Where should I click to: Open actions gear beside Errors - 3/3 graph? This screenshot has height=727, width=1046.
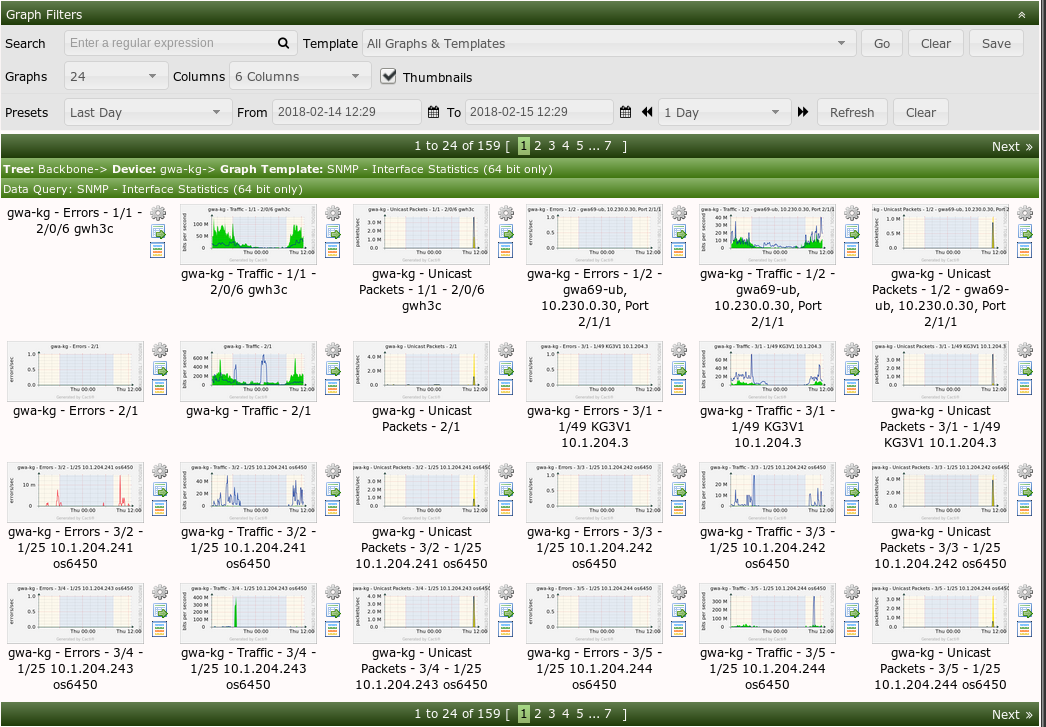tap(678, 472)
